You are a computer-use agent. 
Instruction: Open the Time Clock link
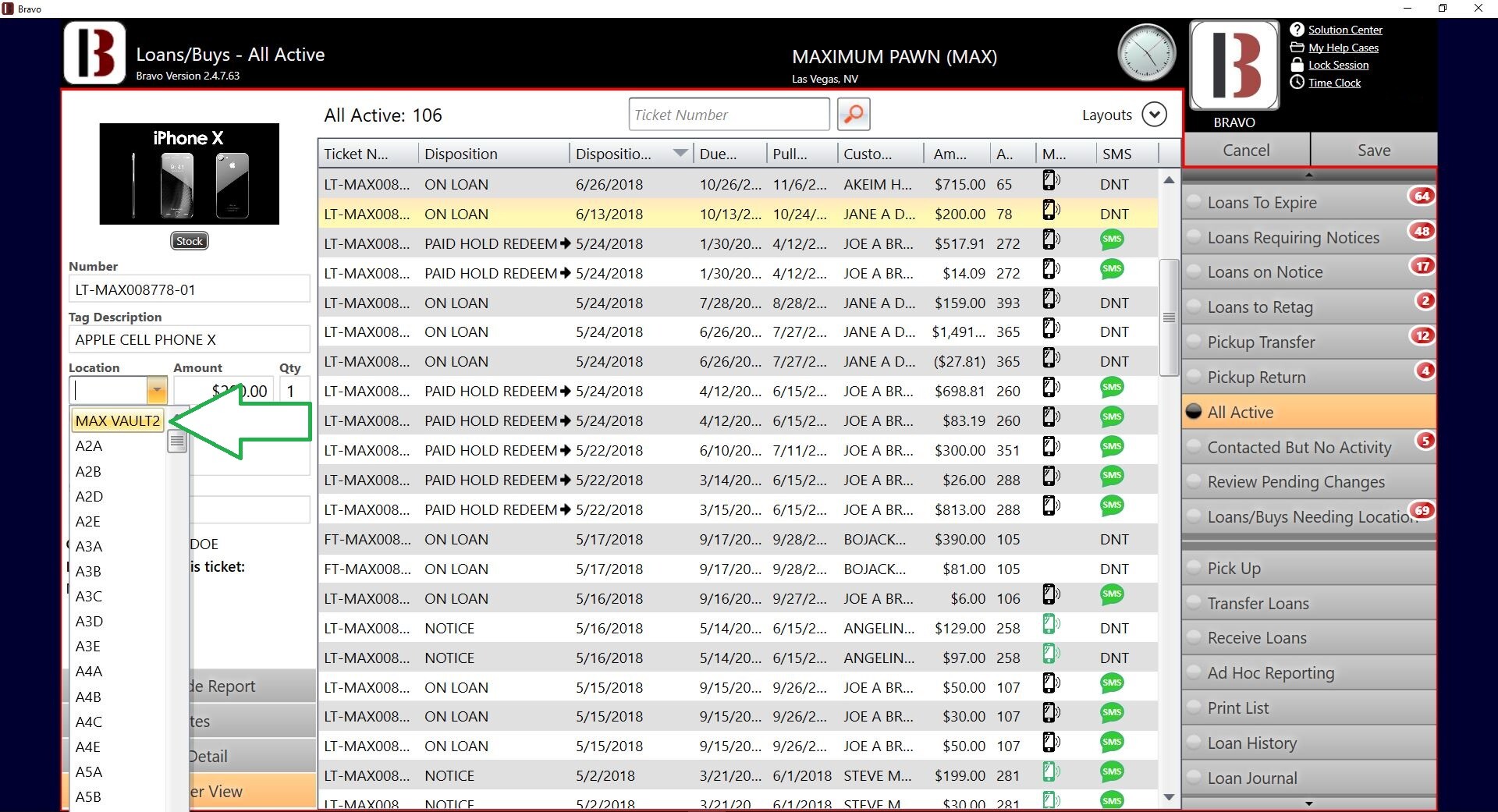click(x=1334, y=83)
